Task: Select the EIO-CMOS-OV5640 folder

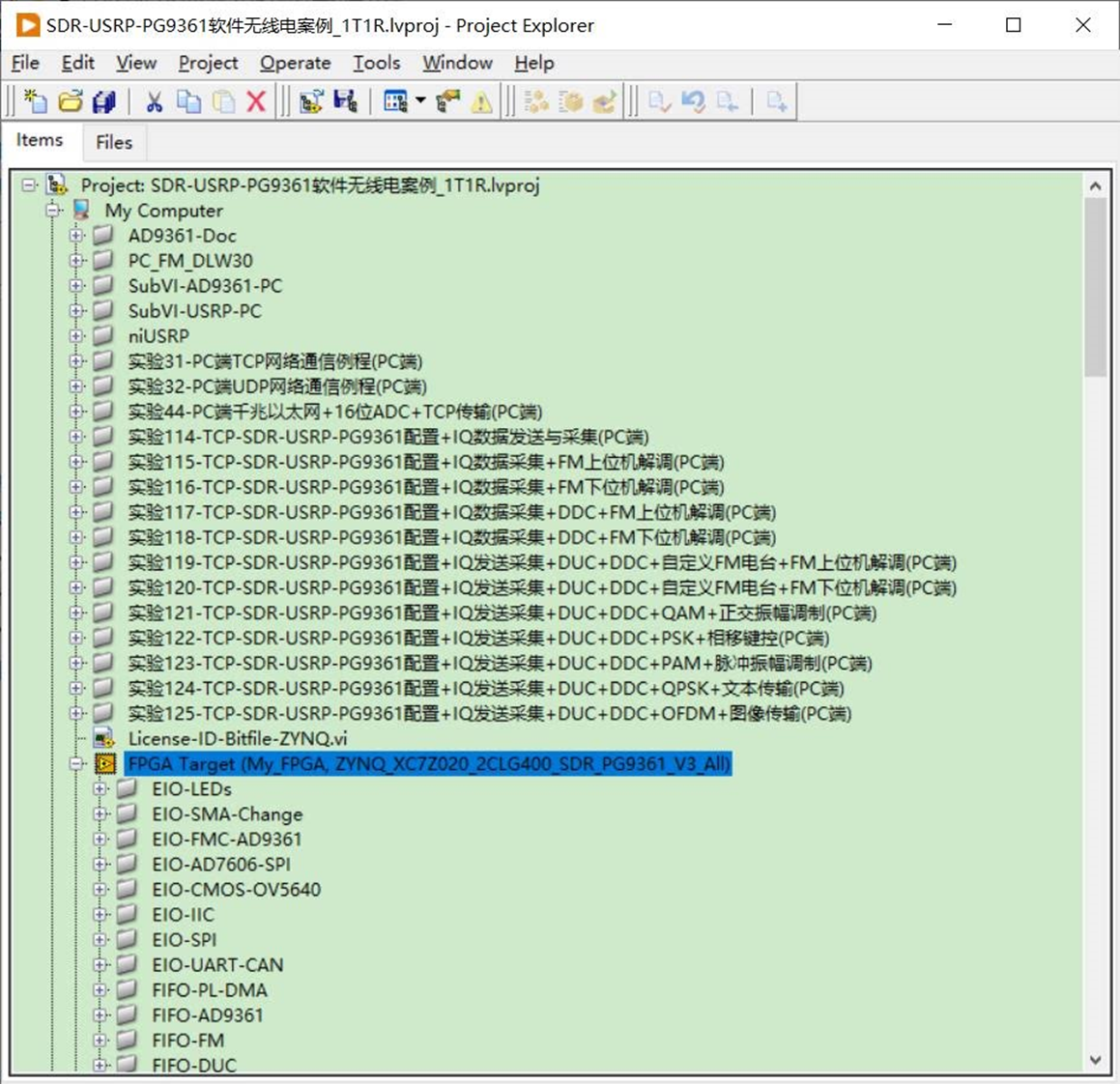Action: pyautogui.click(x=237, y=890)
